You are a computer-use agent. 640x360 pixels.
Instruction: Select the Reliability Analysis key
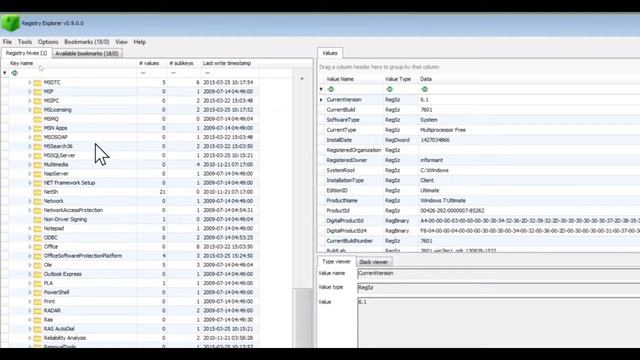pos(65,338)
